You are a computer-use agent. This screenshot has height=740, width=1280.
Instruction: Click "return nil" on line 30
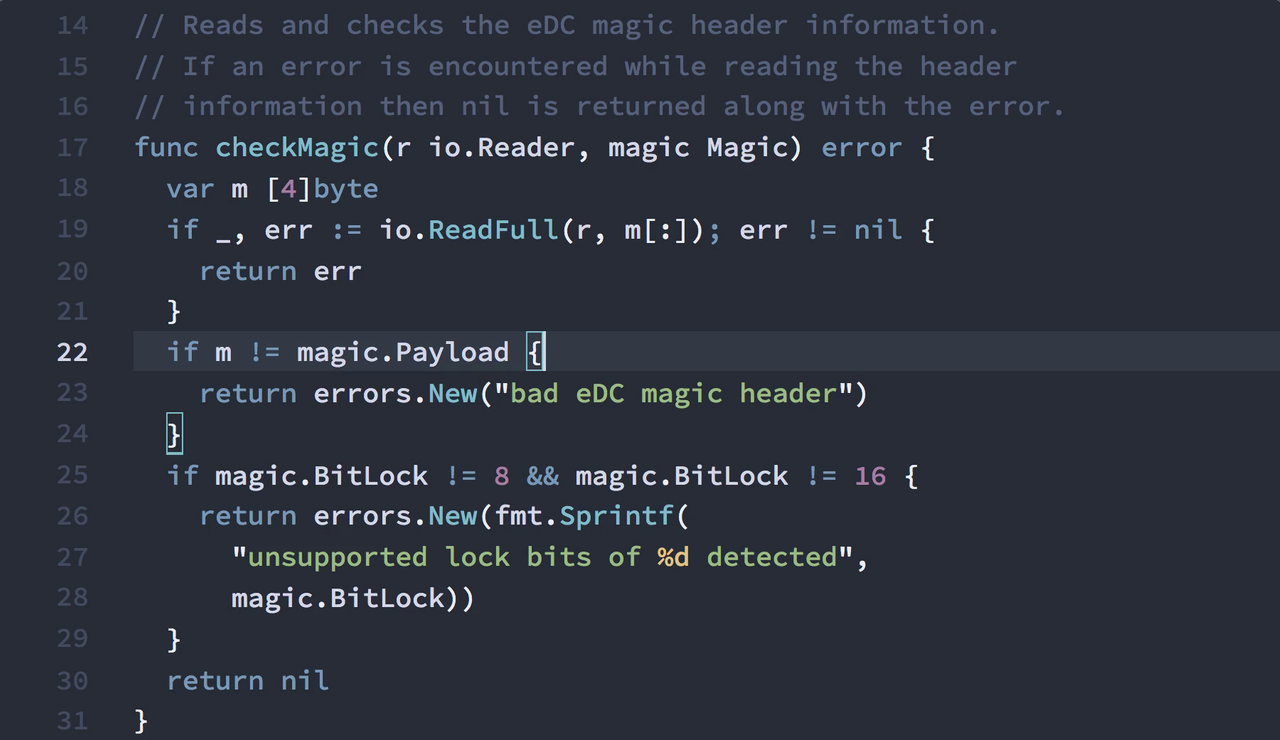pyautogui.click(x=248, y=680)
